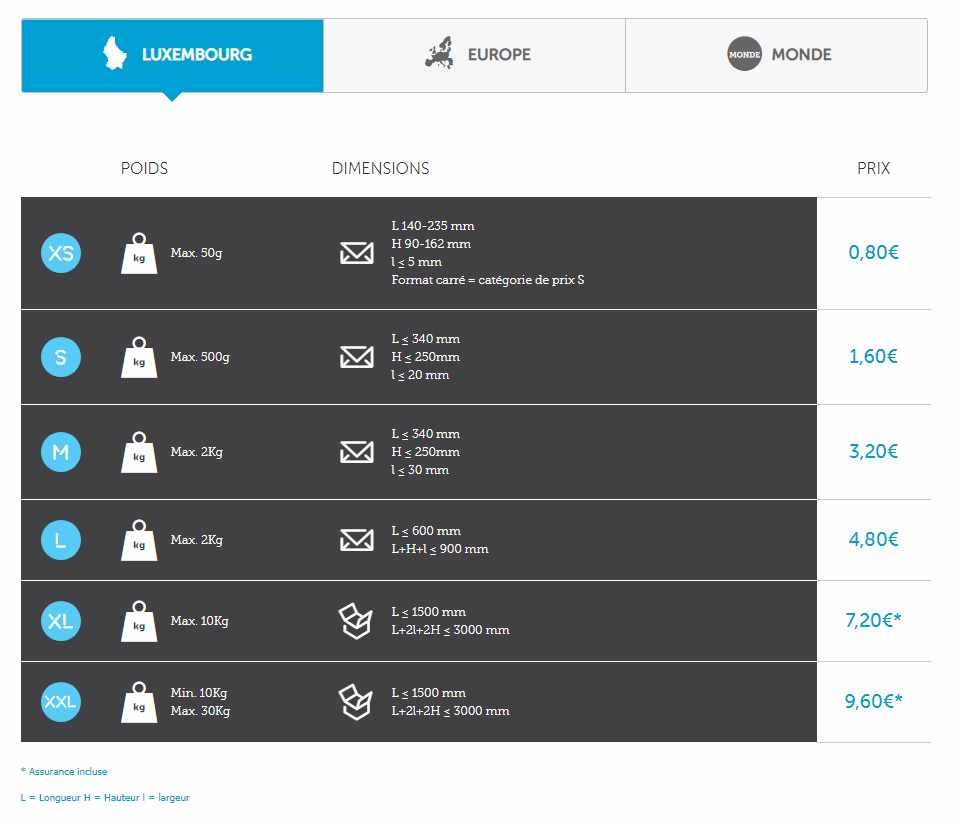
Task: Click the PRIX column header
Action: pyautogui.click(x=873, y=168)
